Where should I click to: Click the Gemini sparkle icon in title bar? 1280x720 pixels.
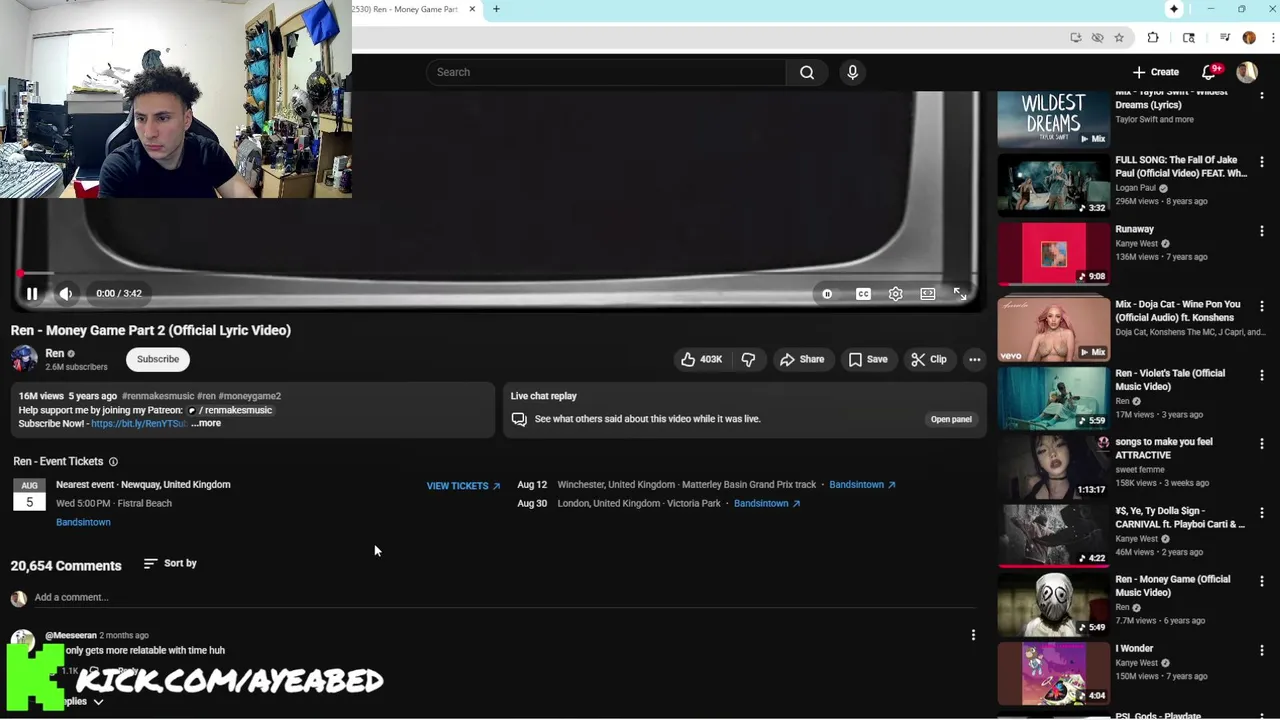tap(1174, 9)
